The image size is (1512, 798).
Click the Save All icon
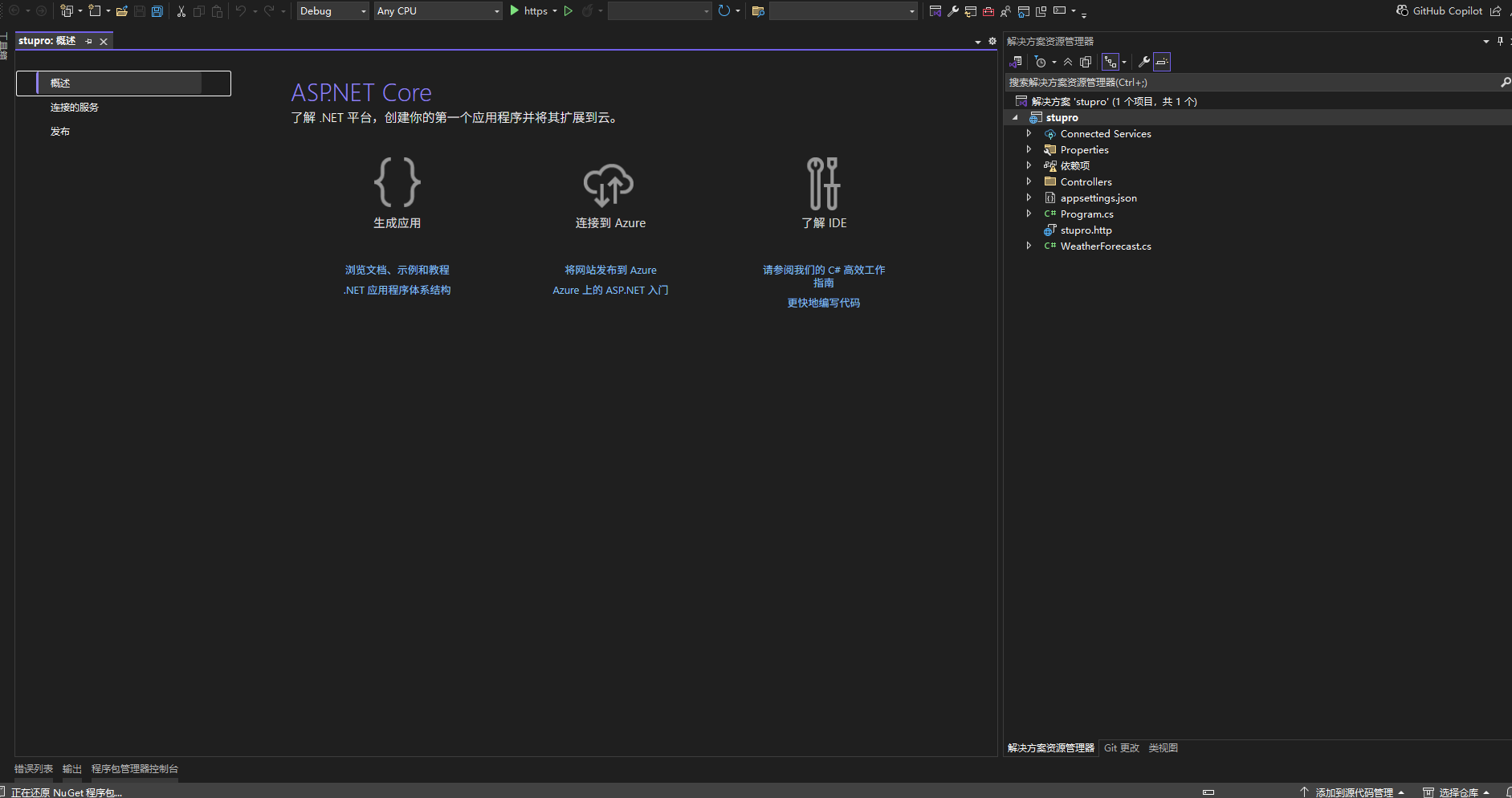click(157, 10)
